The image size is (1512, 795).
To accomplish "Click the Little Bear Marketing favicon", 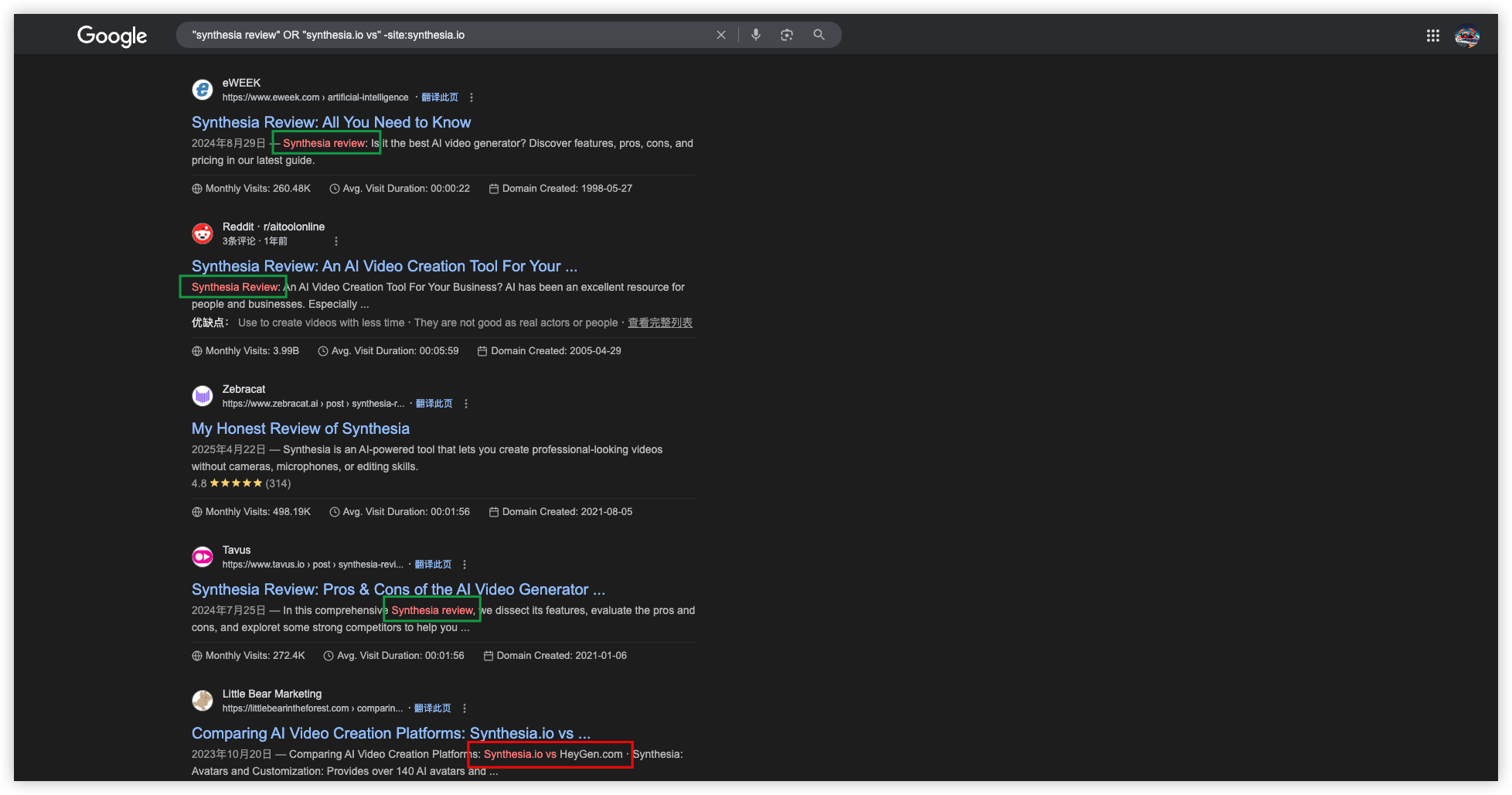I will (x=203, y=701).
